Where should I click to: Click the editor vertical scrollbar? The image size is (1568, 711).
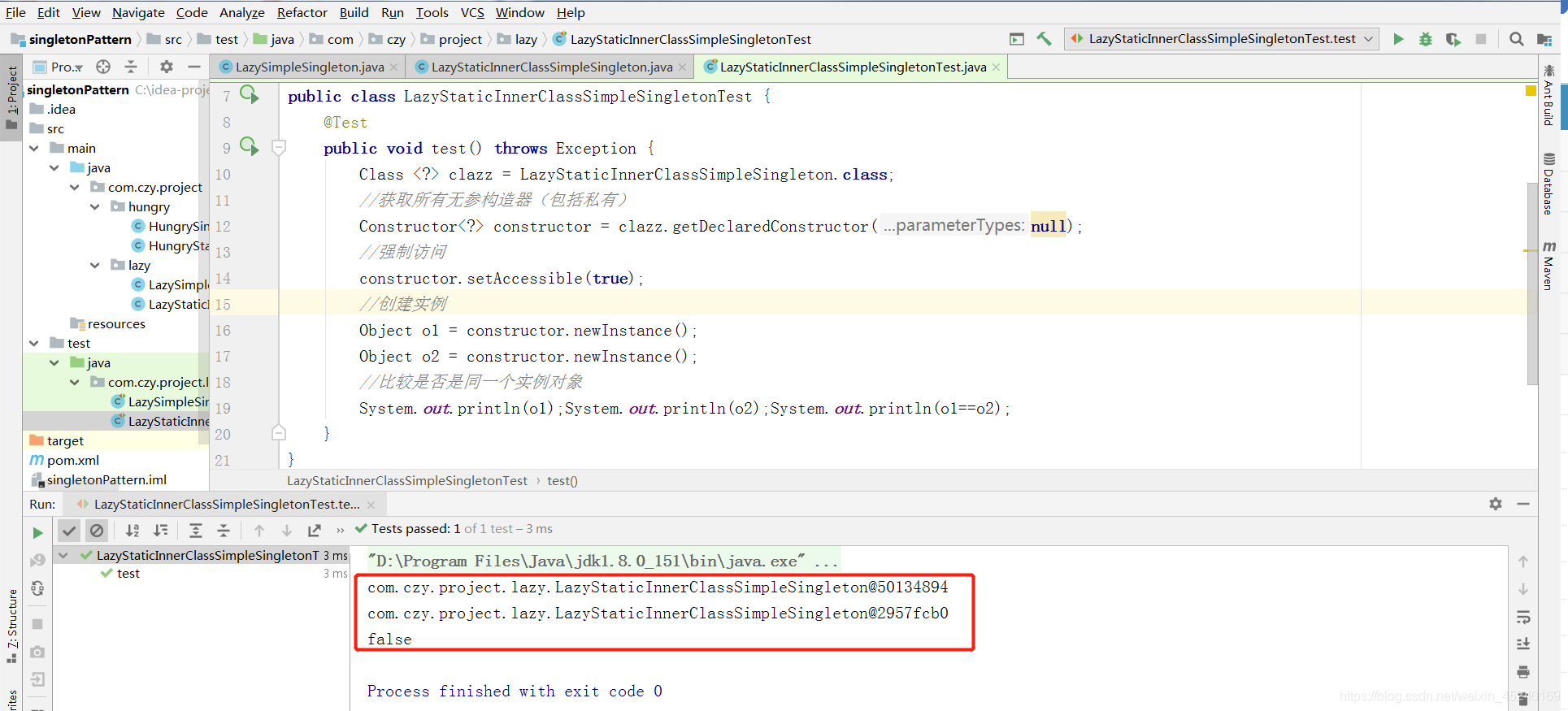pos(1532,283)
